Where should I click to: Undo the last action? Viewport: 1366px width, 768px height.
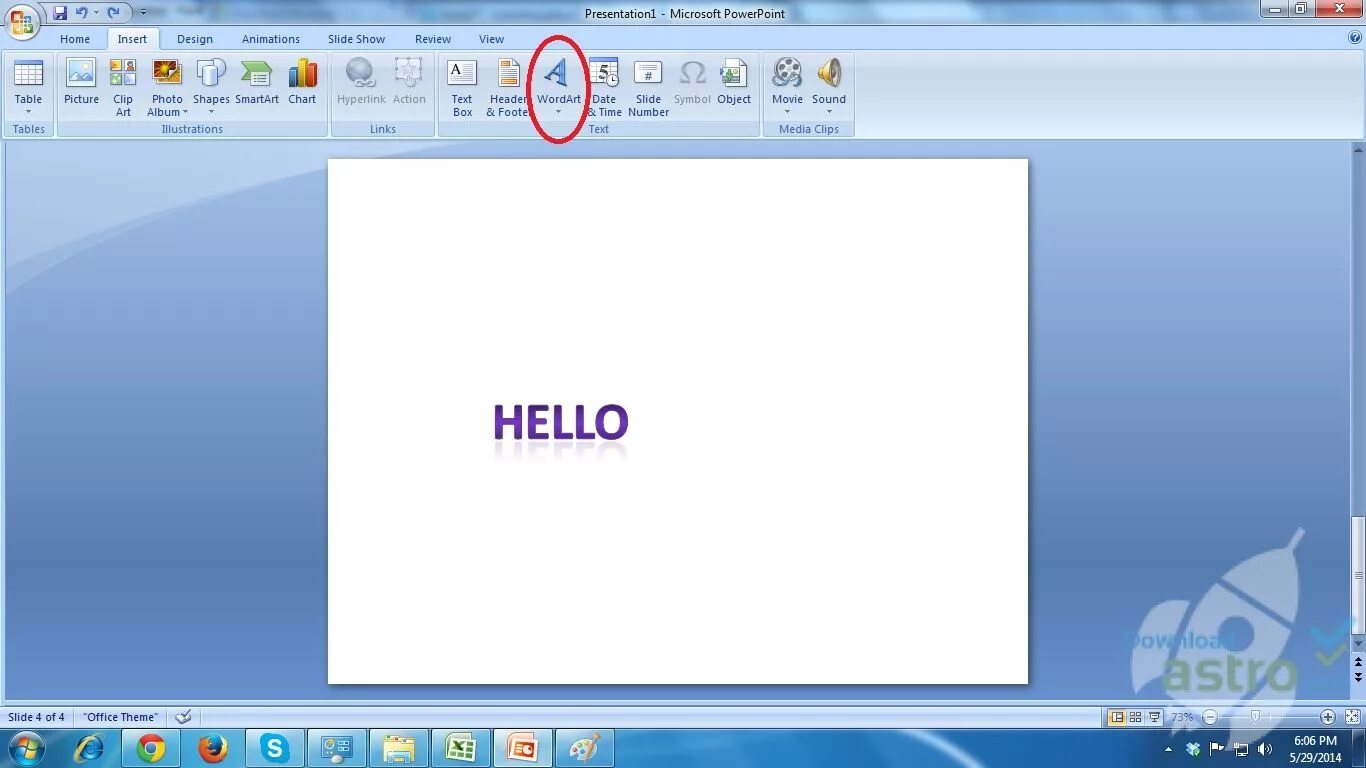click(82, 13)
